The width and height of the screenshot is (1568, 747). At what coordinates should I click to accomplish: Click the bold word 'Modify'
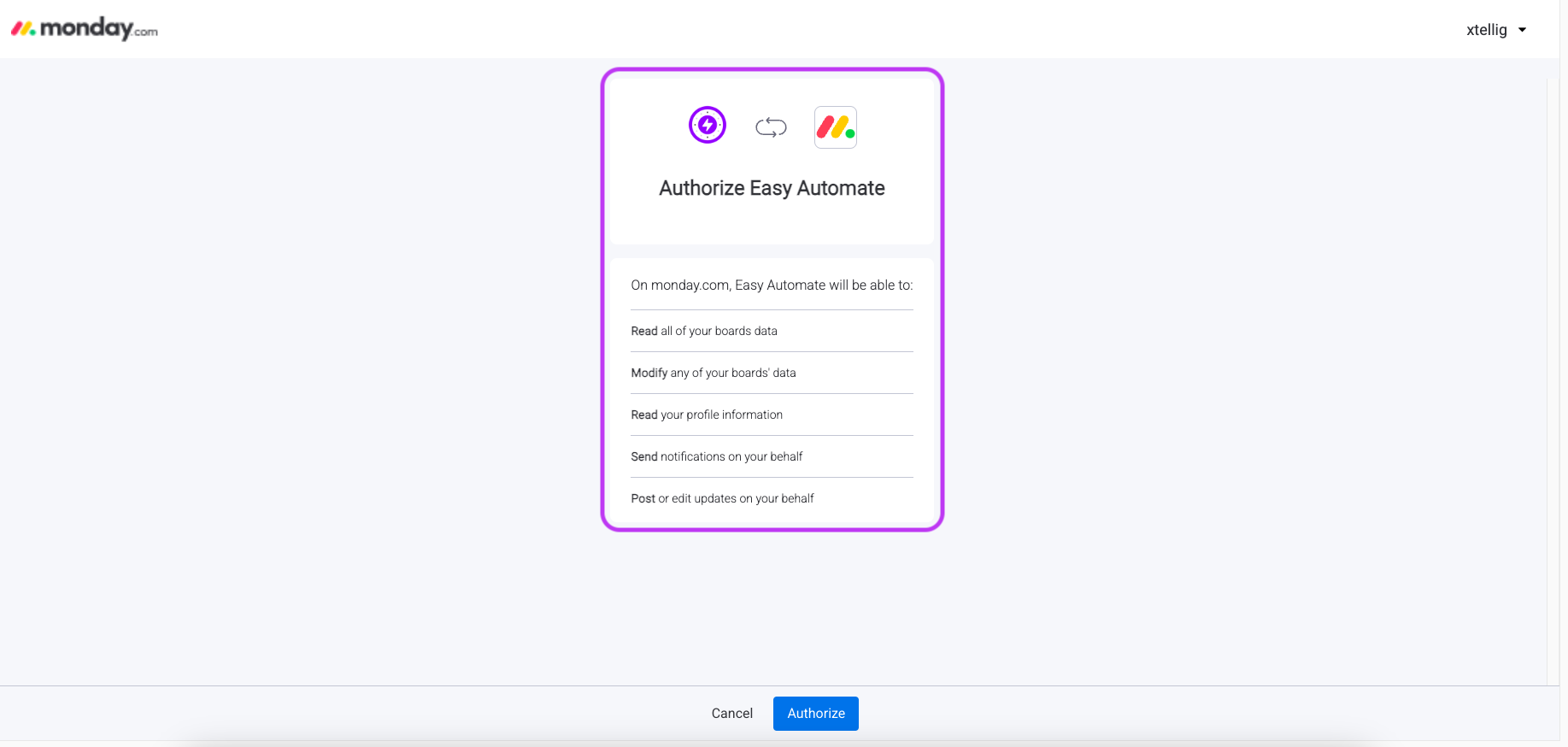[649, 373]
